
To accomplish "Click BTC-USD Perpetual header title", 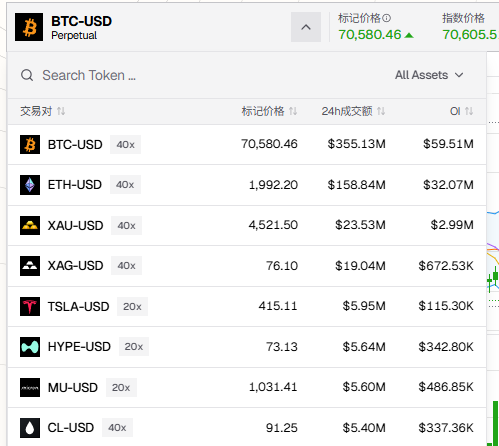I will 81,27.
